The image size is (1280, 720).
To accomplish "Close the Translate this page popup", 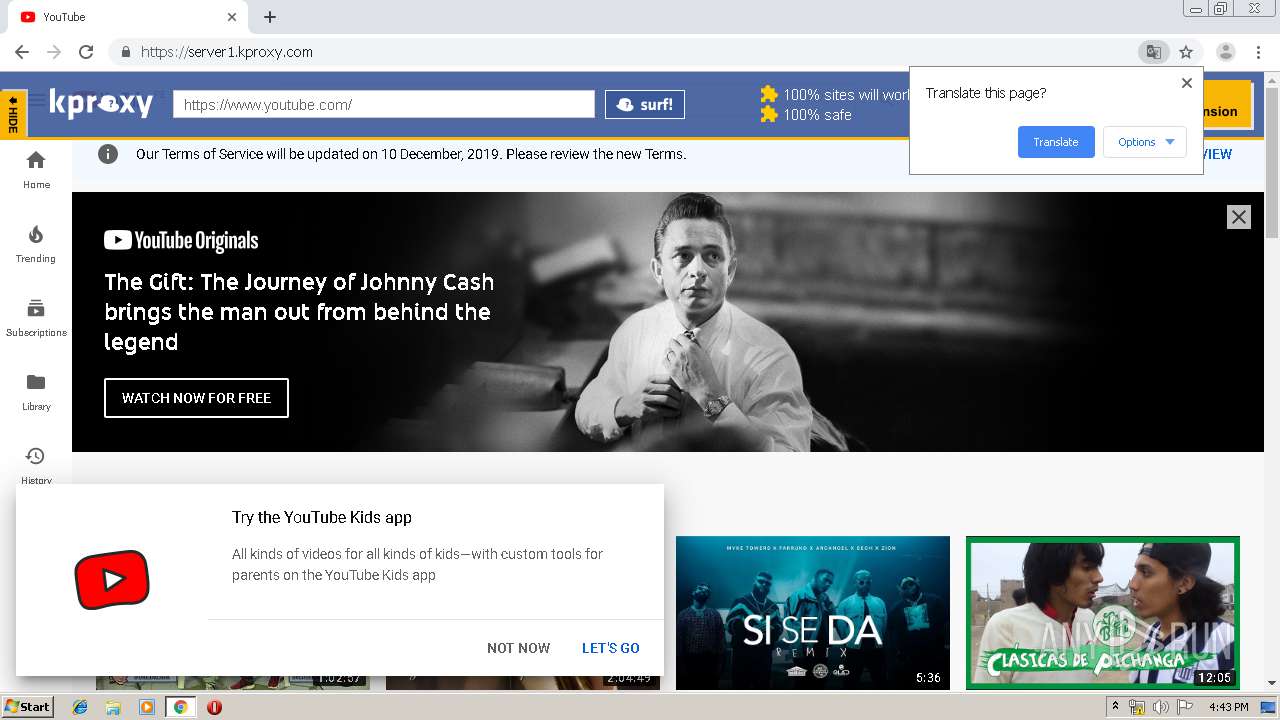I will [1187, 83].
